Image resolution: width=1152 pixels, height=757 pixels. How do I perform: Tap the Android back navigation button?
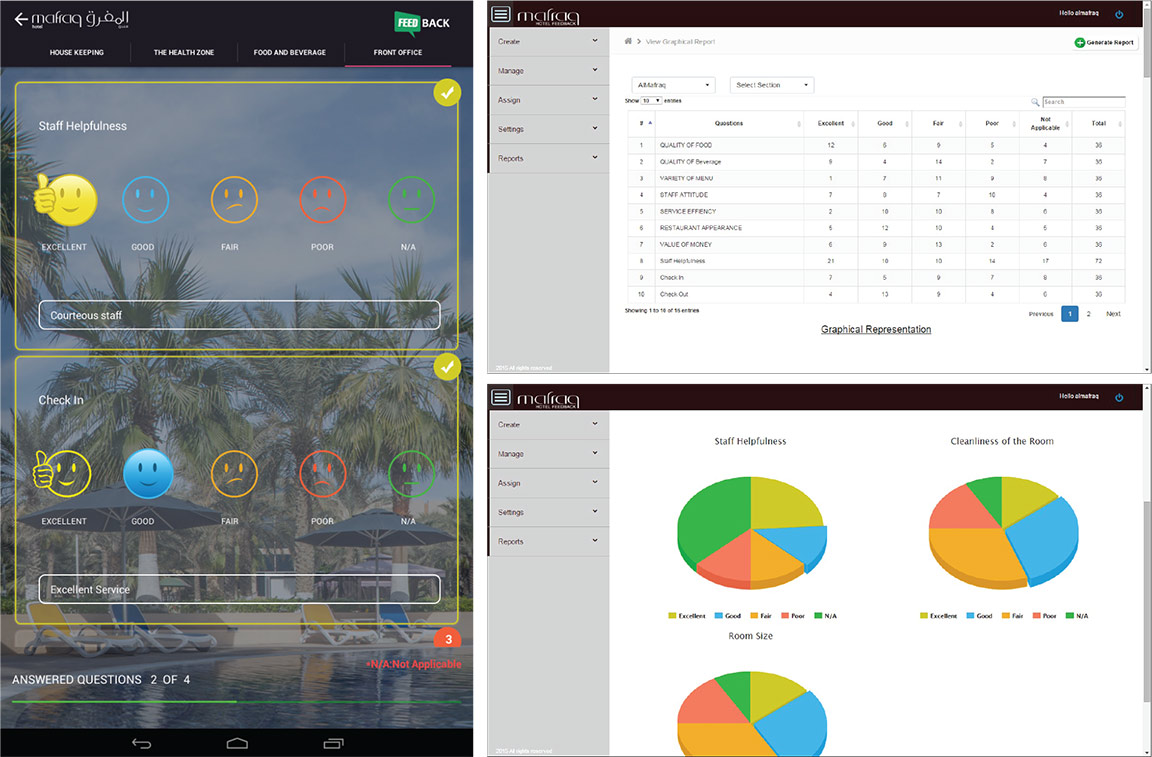click(x=142, y=744)
